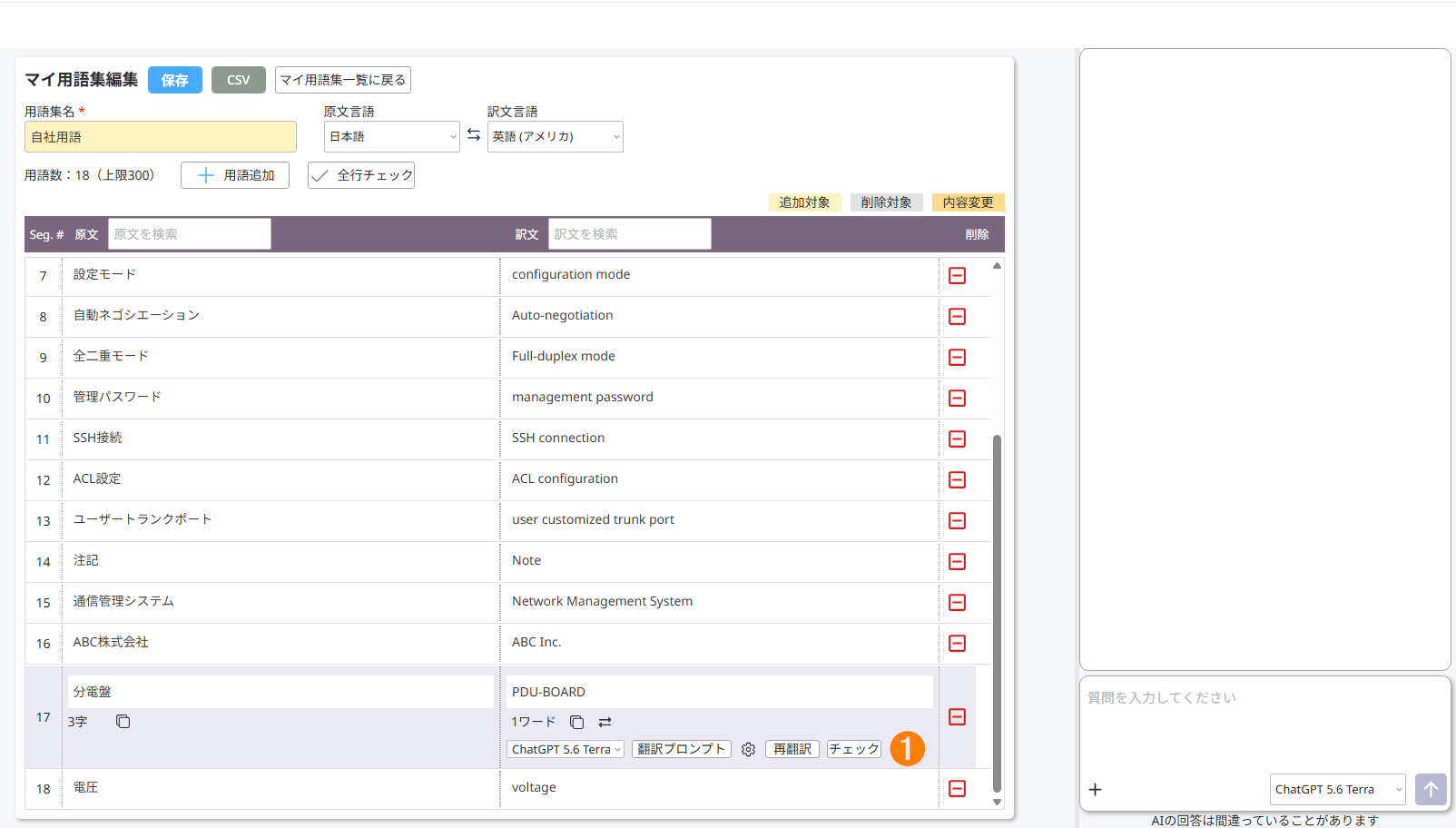The width and height of the screenshot is (1456, 828).
Task: Select the Network Management System cell
Action: tap(719, 602)
